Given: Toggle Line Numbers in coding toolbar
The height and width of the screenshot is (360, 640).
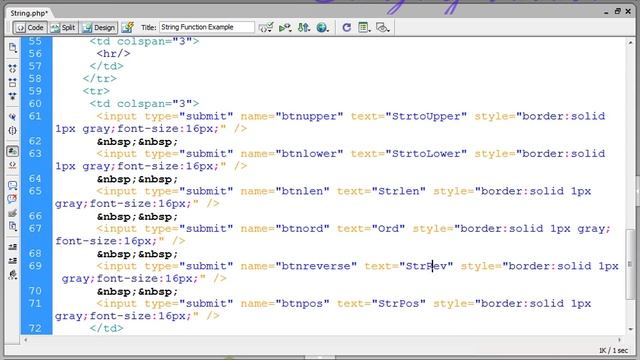Looking at the screenshot, I should pyautogui.click(x=13, y=151).
